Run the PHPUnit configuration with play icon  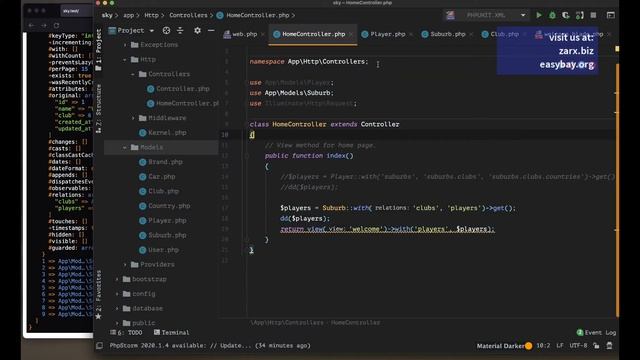(x=539, y=15)
